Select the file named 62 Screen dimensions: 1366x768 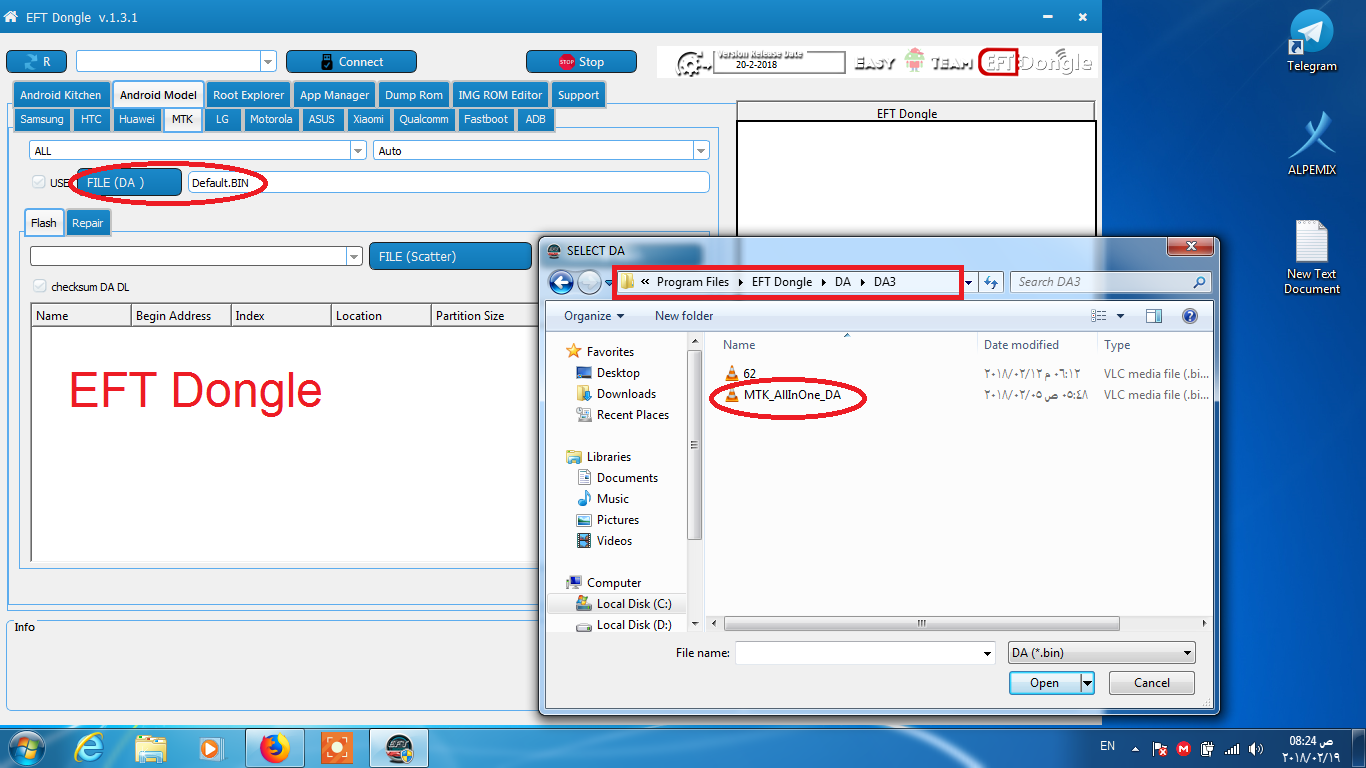[749, 374]
